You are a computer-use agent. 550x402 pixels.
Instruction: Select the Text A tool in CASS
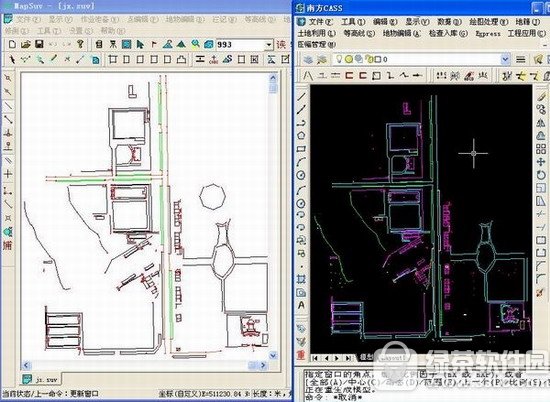pyautogui.click(x=301, y=306)
